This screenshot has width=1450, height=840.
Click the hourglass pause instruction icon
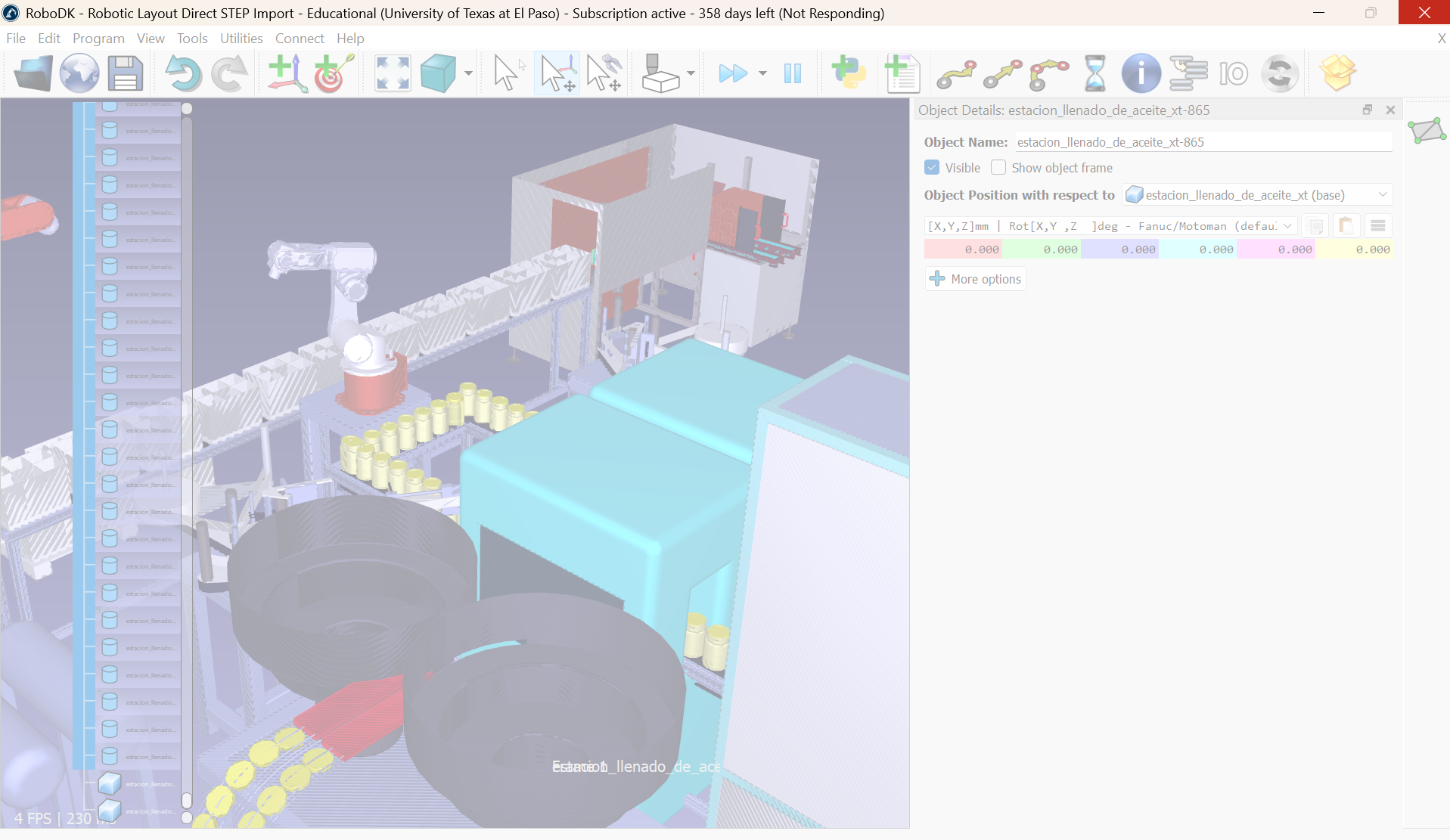[x=1094, y=73]
